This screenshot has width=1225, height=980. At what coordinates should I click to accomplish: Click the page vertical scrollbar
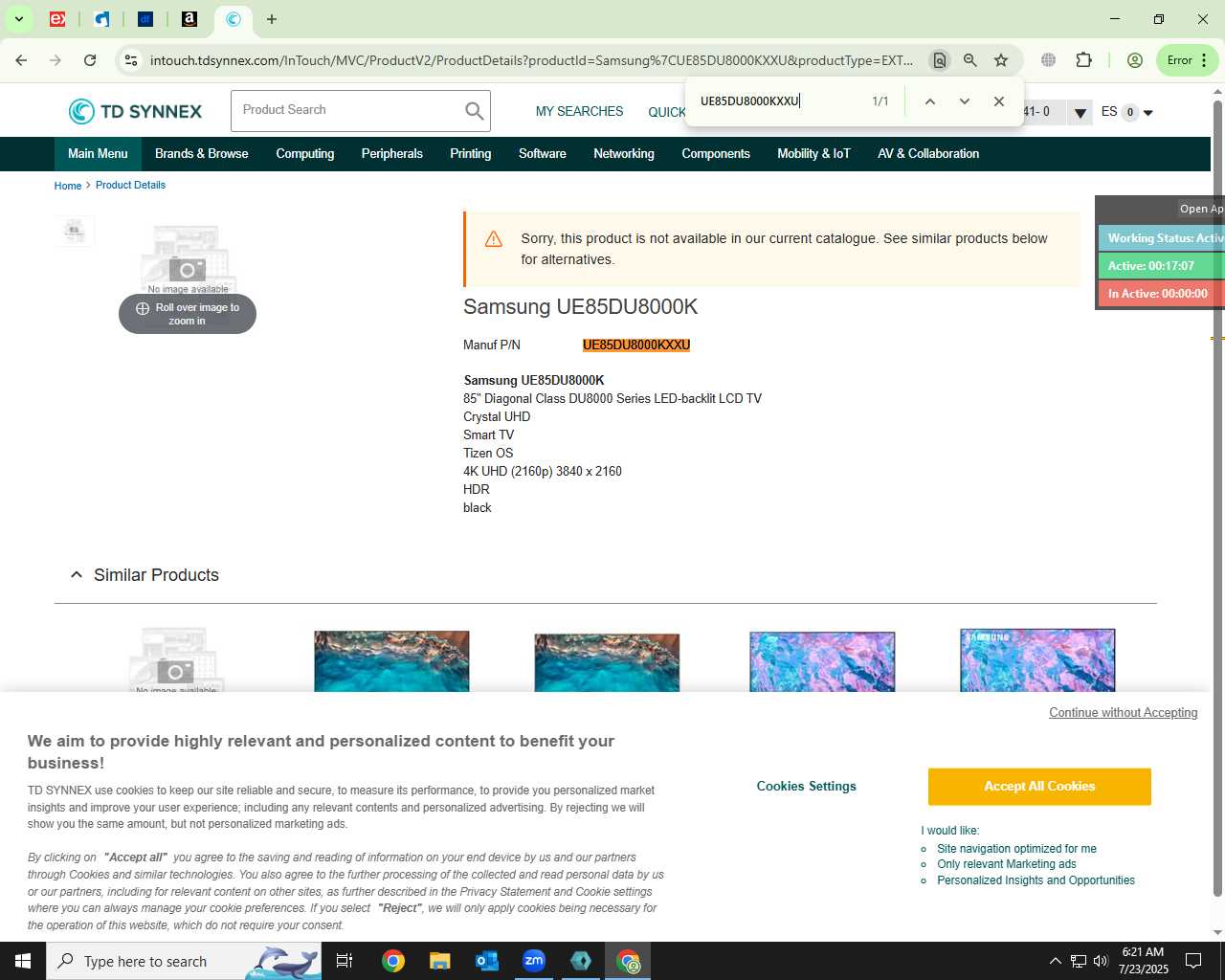(1217, 498)
